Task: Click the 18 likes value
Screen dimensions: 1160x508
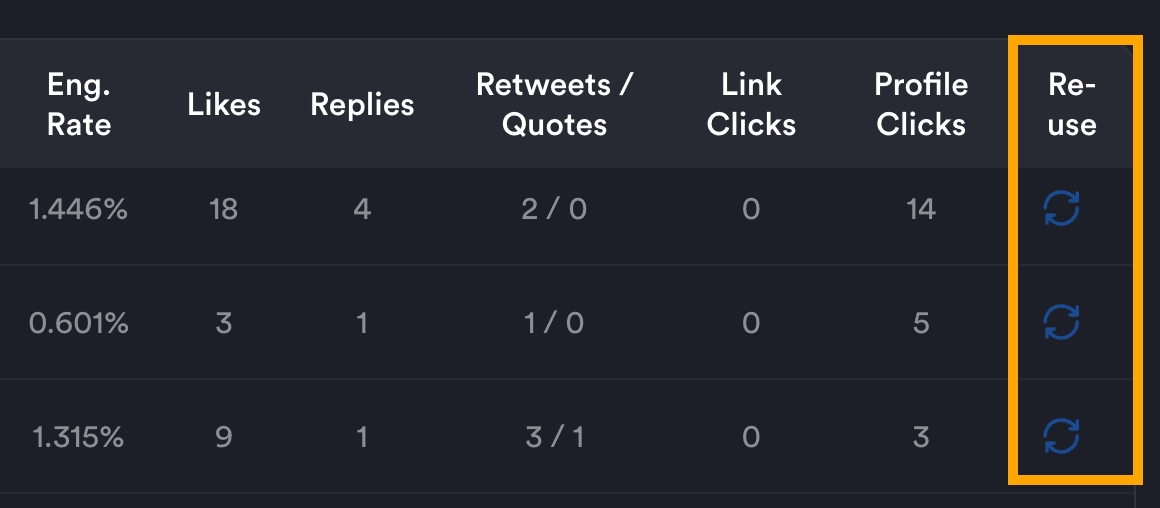Action: (x=223, y=209)
